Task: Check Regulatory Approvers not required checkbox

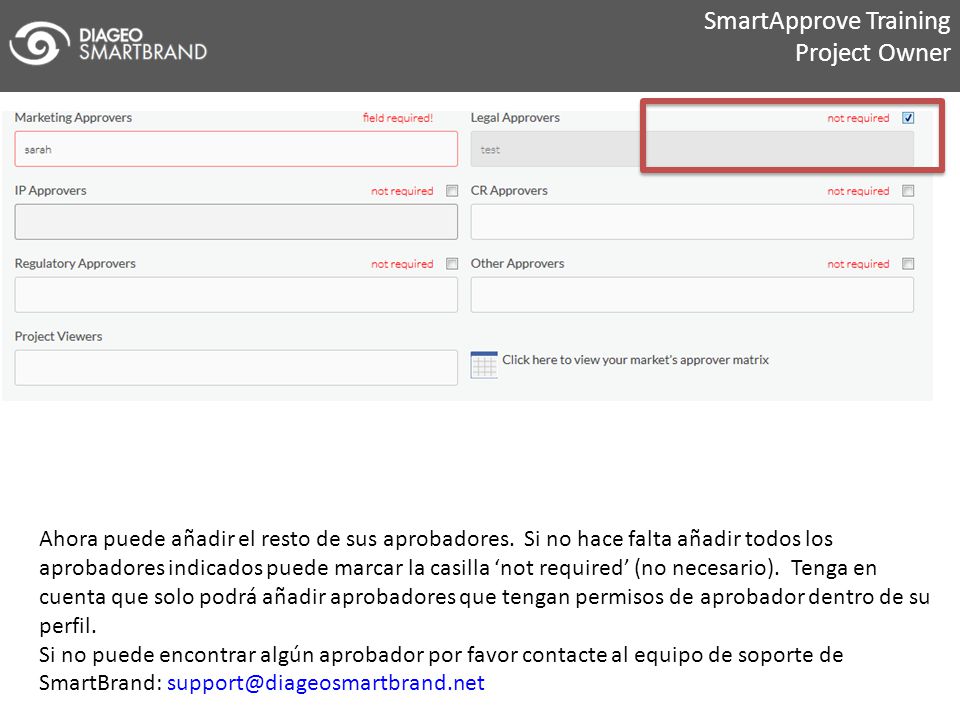Action: click(452, 263)
